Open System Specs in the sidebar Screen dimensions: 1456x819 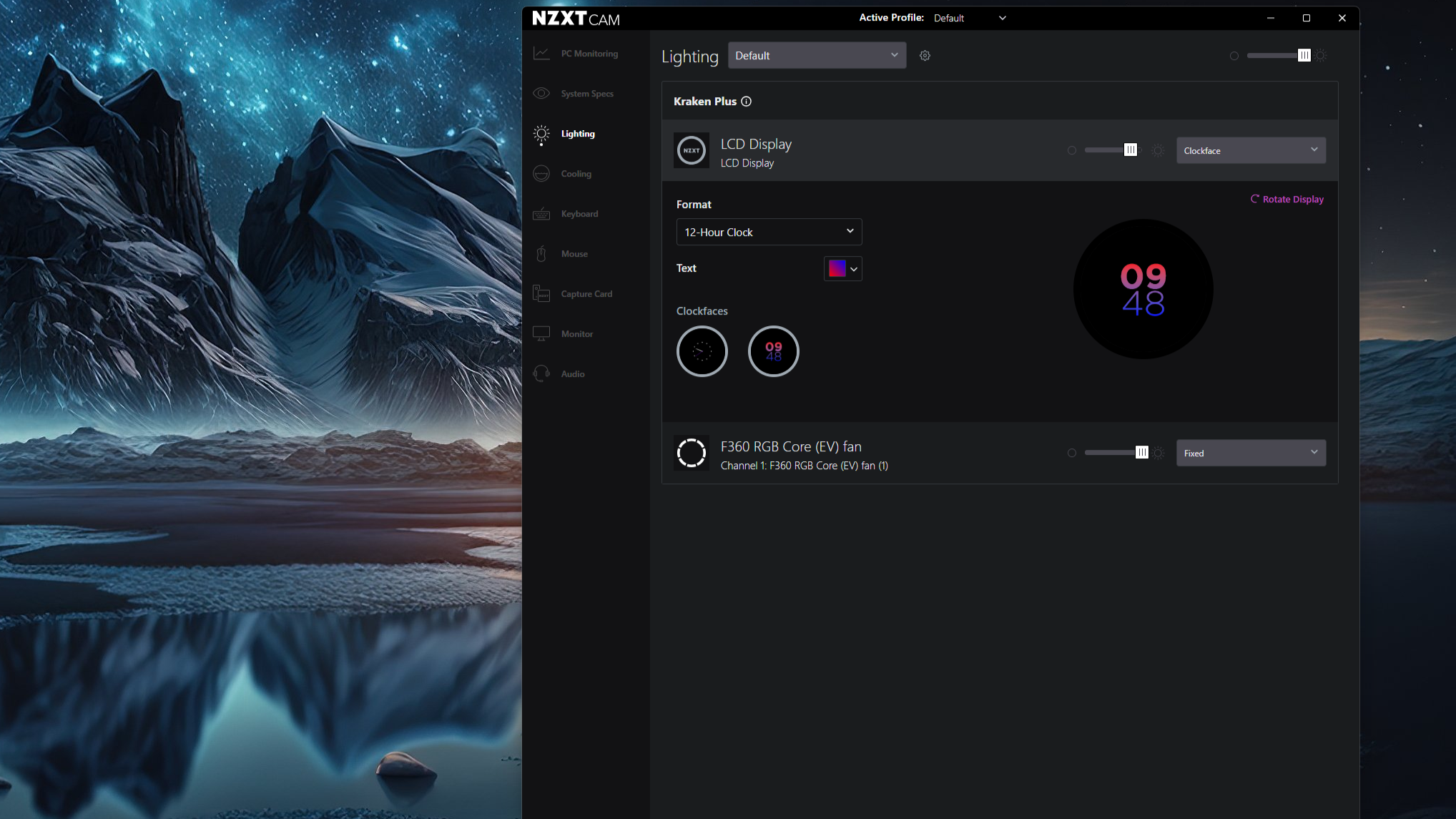[586, 94]
